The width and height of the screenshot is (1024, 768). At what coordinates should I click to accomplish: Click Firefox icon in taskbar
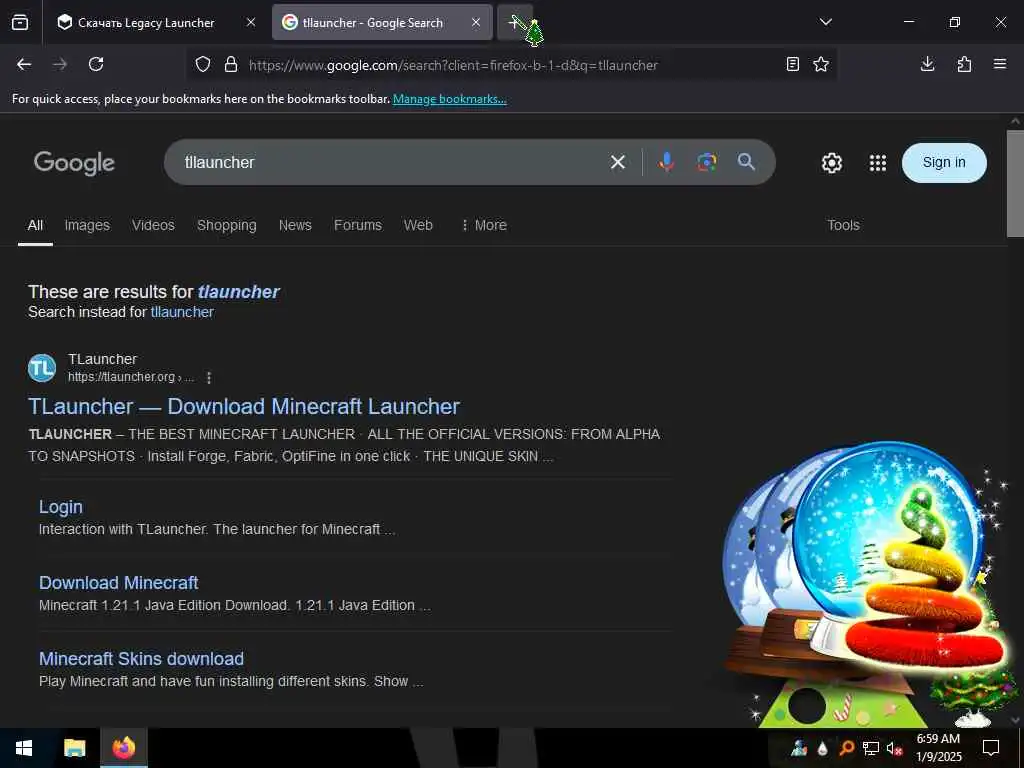coord(123,748)
